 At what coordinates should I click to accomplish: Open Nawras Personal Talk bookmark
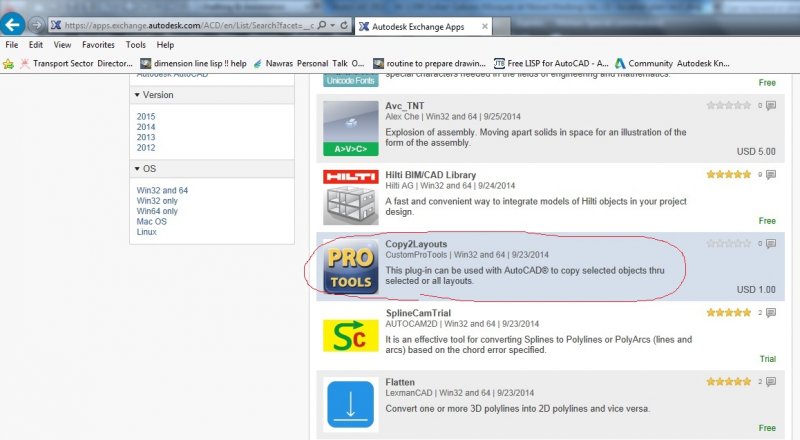309,63
